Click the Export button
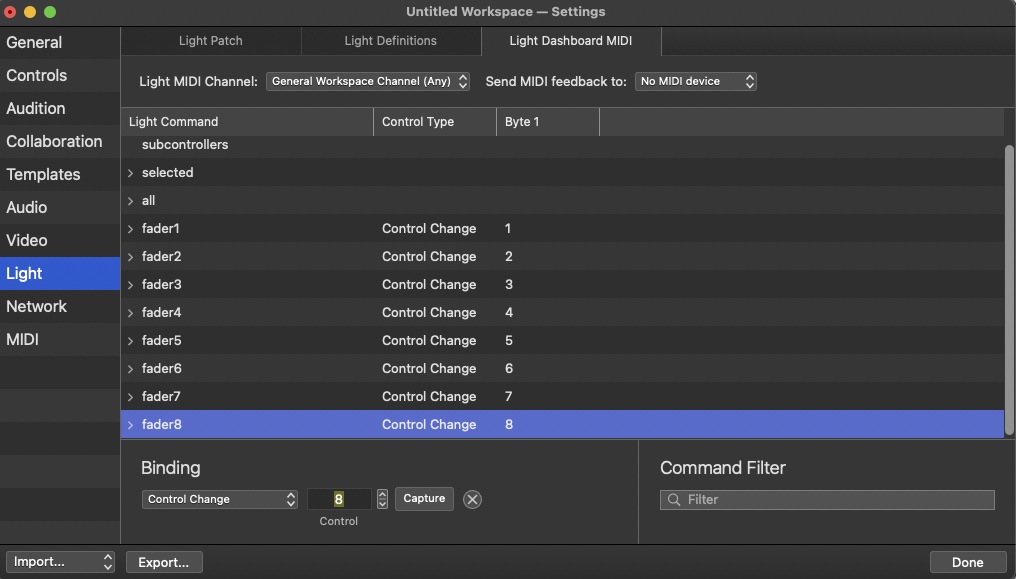 (164, 562)
